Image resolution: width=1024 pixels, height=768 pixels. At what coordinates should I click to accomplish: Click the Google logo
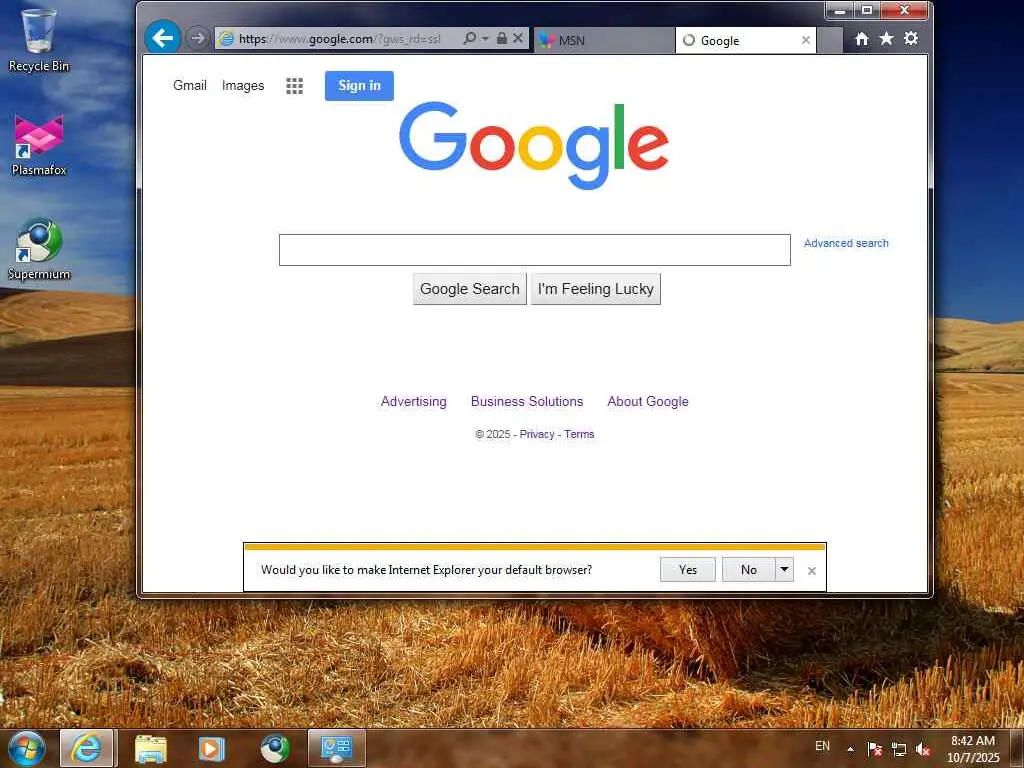534,145
